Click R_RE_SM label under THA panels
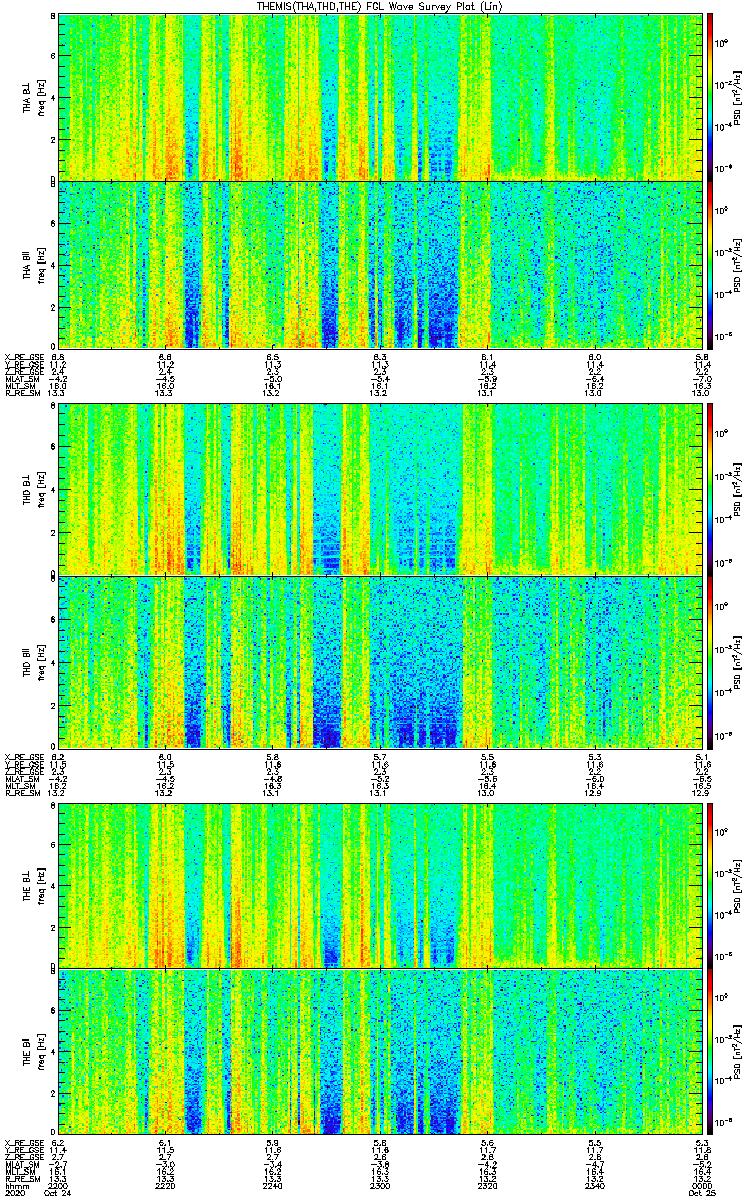Image resolution: width=750 pixels, height=1200 pixels. click(x=21, y=394)
